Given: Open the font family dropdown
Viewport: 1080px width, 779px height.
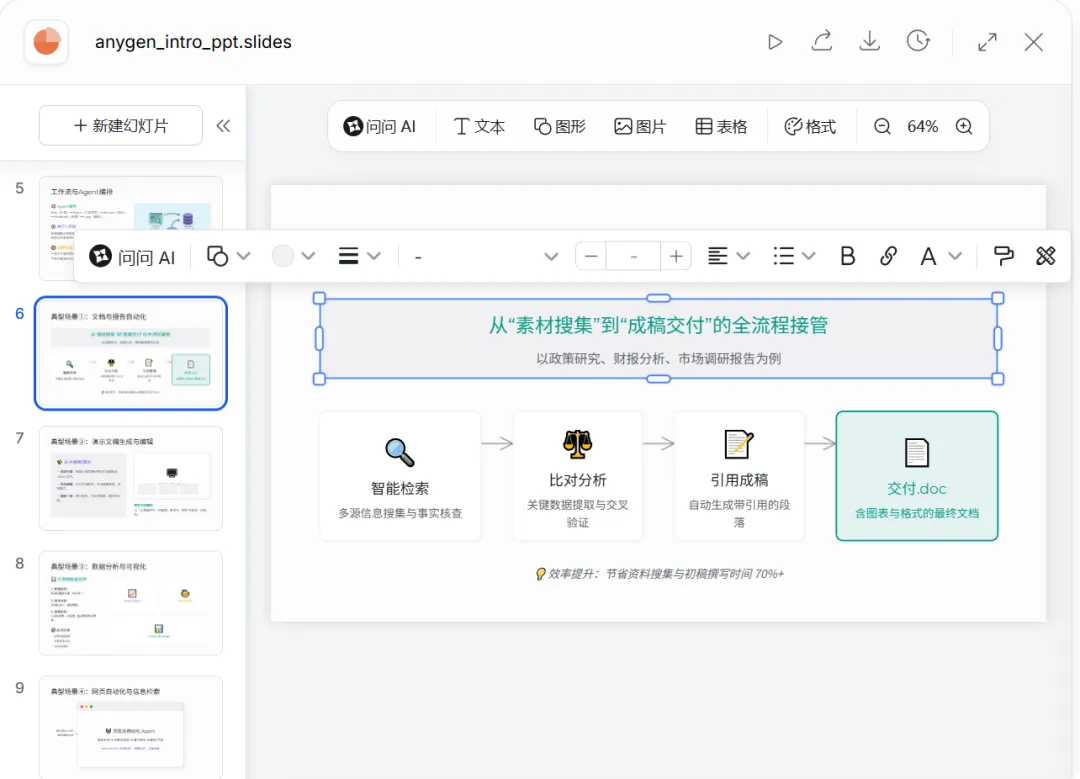Looking at the screenshot, I should point(486,256).
